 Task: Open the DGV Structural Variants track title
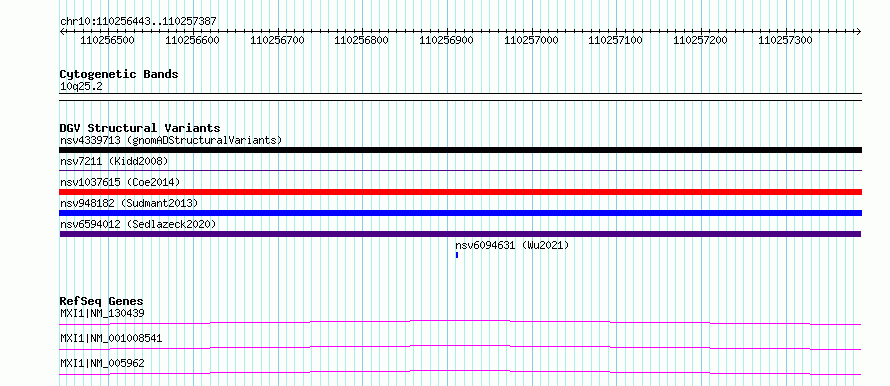(x=140, y=128)
